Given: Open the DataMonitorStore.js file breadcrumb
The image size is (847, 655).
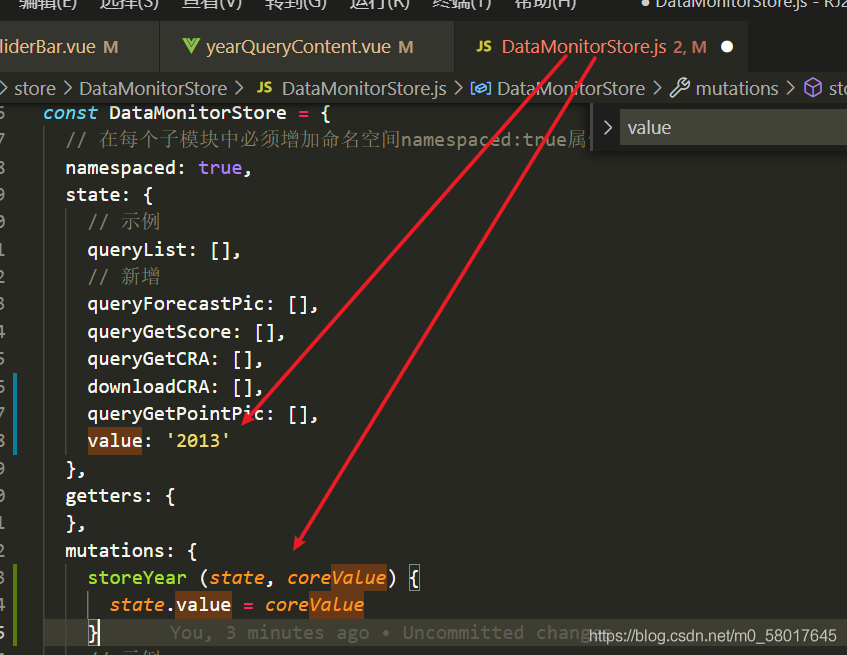Looking at the screenshot, I should pos(363,89).
